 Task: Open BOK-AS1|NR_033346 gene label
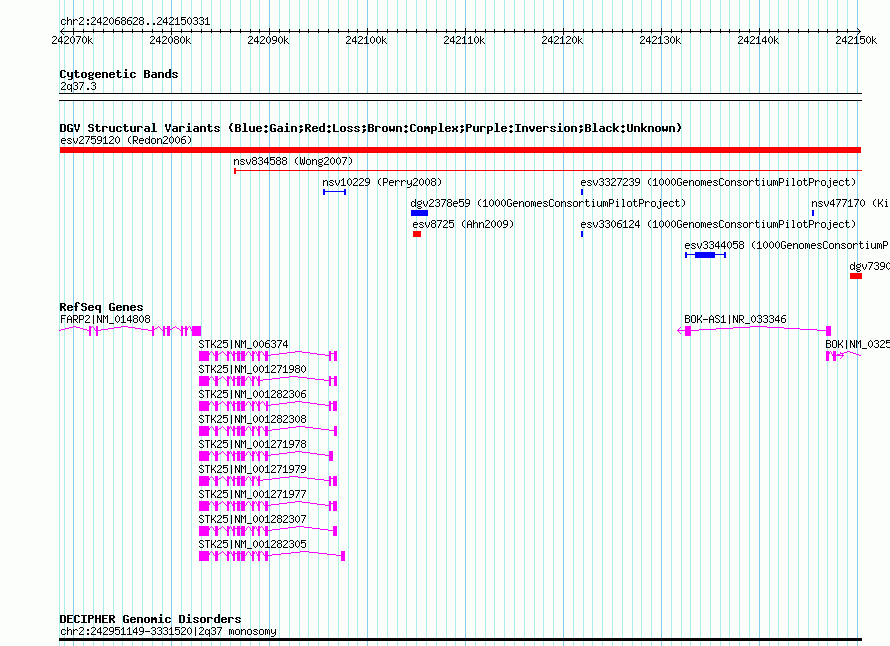[735, 320]
